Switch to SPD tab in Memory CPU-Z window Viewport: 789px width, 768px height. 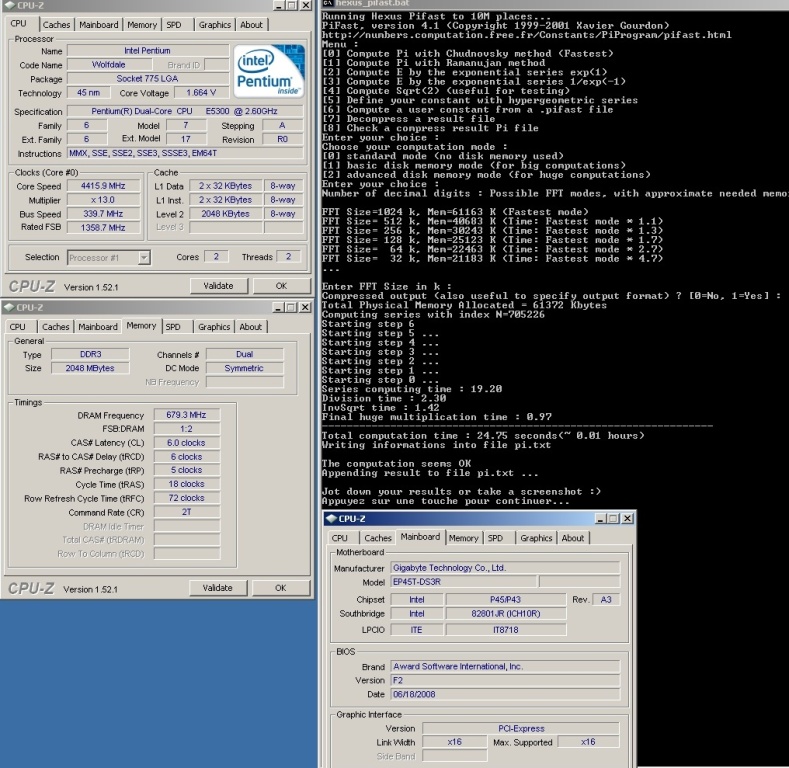(x=173, y=327)
